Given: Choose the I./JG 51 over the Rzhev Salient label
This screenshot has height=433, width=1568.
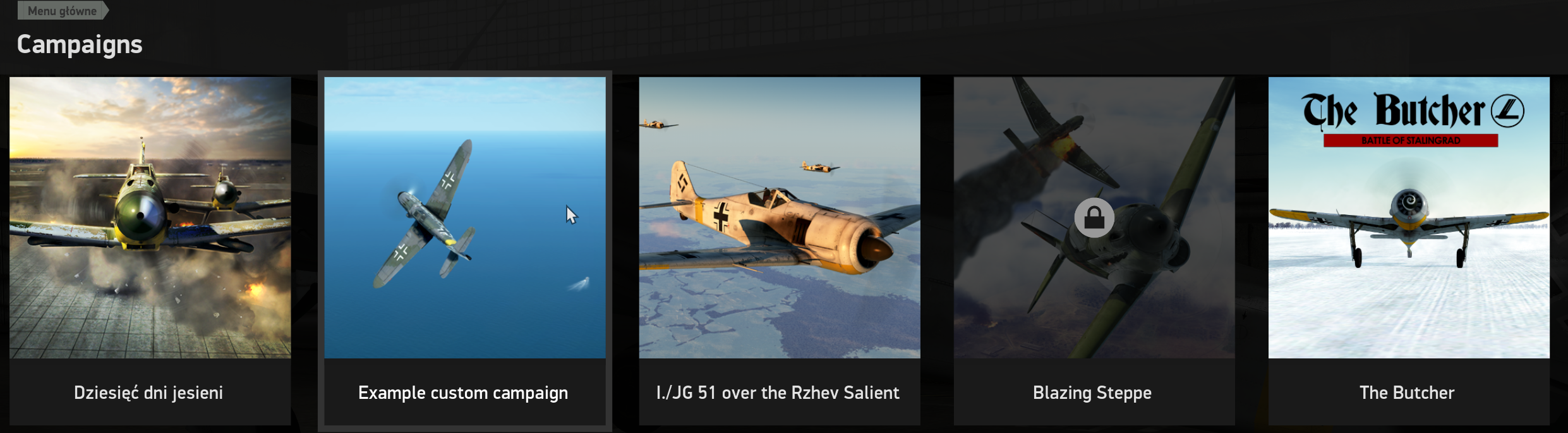Looking at the screenshot, I should tap(778, 393).
